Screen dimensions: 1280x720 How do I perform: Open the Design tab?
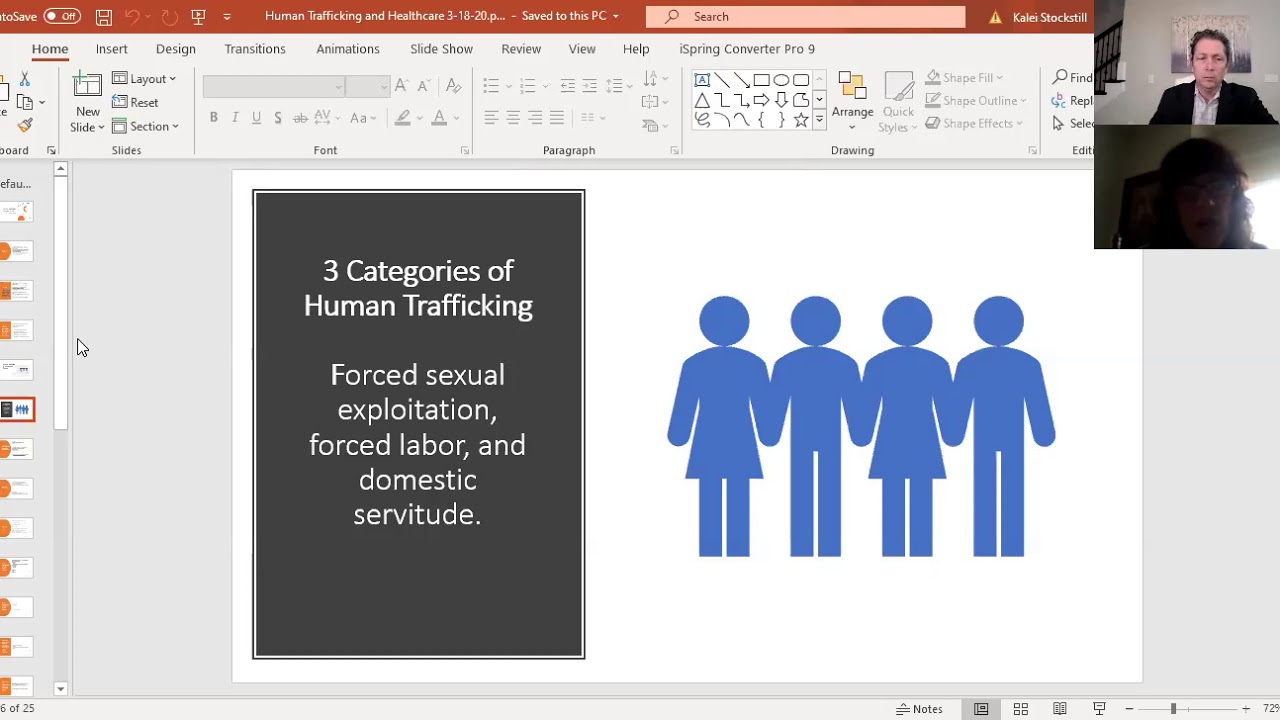pyautogui.click(x=176, y=48)
